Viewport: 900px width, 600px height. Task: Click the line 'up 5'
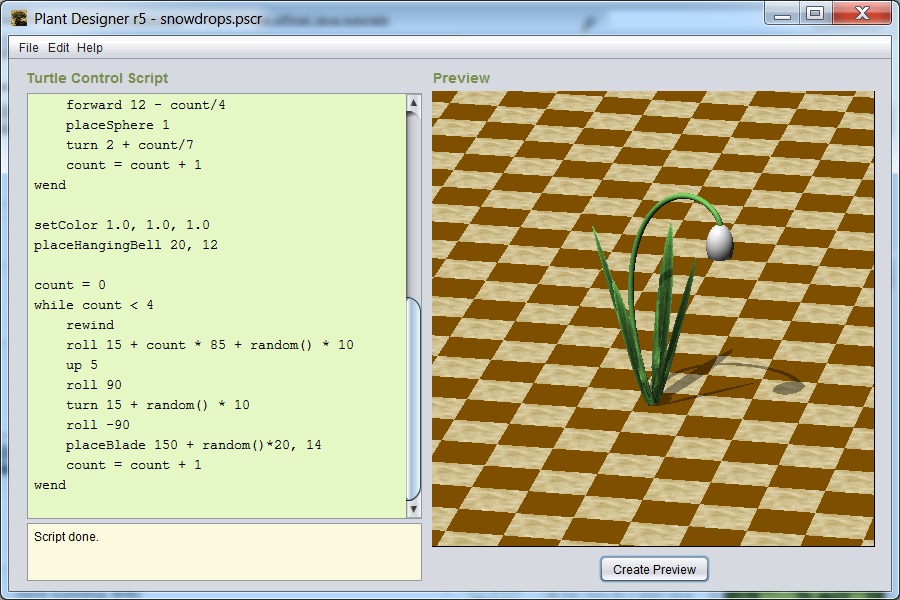tap(82, 365)
